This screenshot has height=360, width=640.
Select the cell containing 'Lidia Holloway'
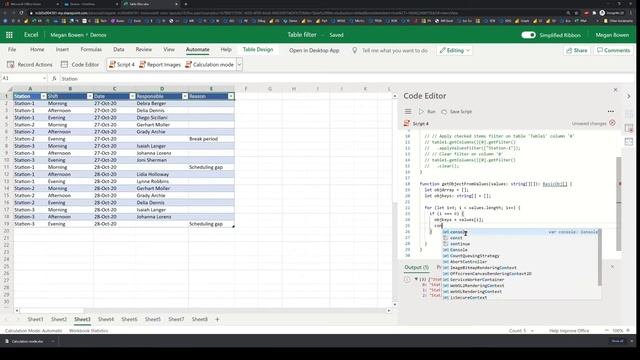tap(161, 174)
